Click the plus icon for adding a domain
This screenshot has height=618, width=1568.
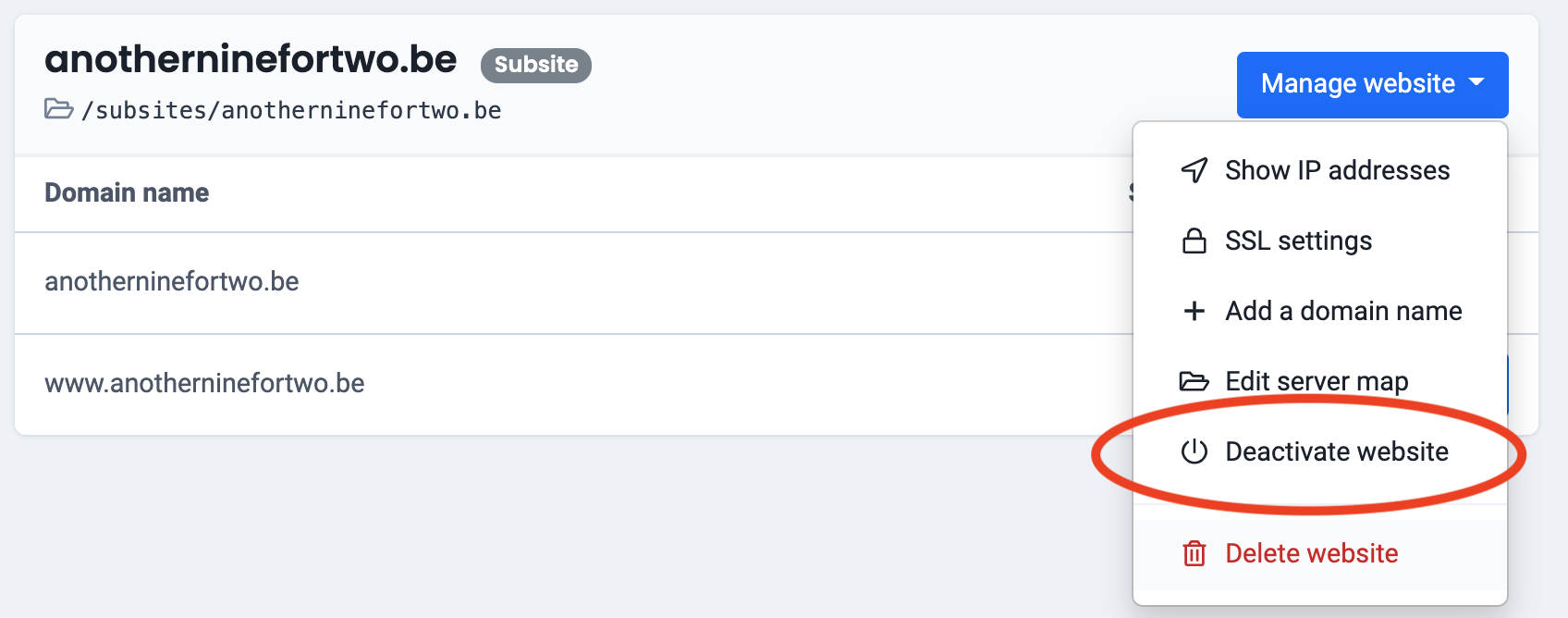[x=1194, y=311]
